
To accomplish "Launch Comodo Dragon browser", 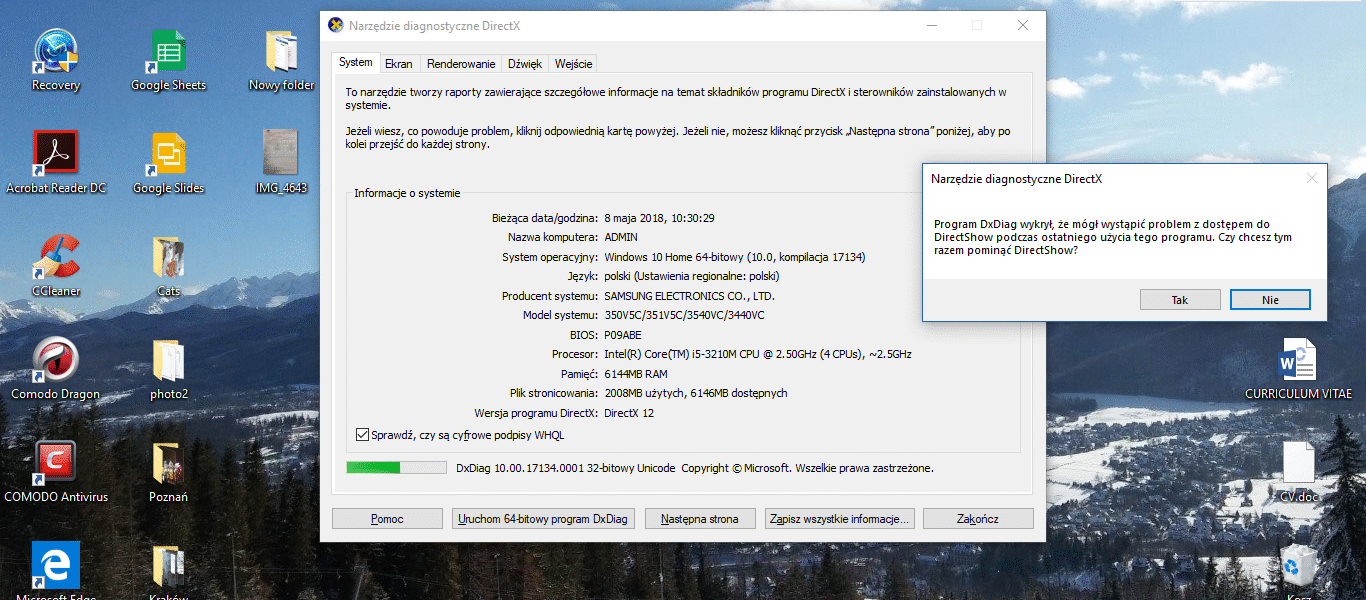I will (x=55, y=360).
